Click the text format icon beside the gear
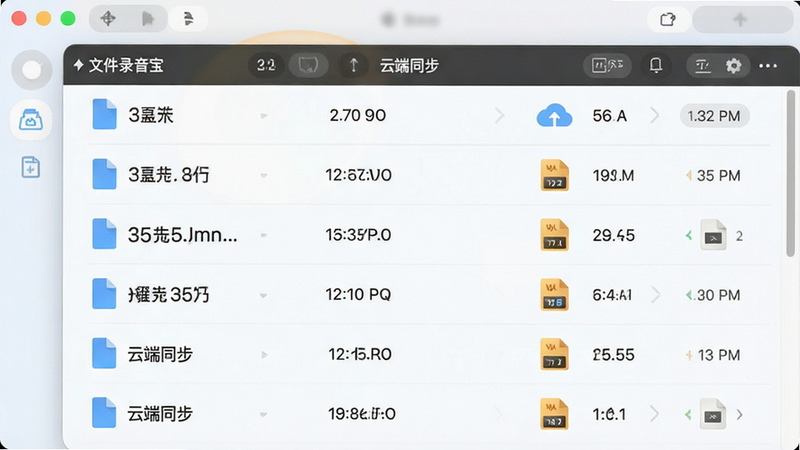This screenshot has width=800, height=450. click(x=703, y=66)
